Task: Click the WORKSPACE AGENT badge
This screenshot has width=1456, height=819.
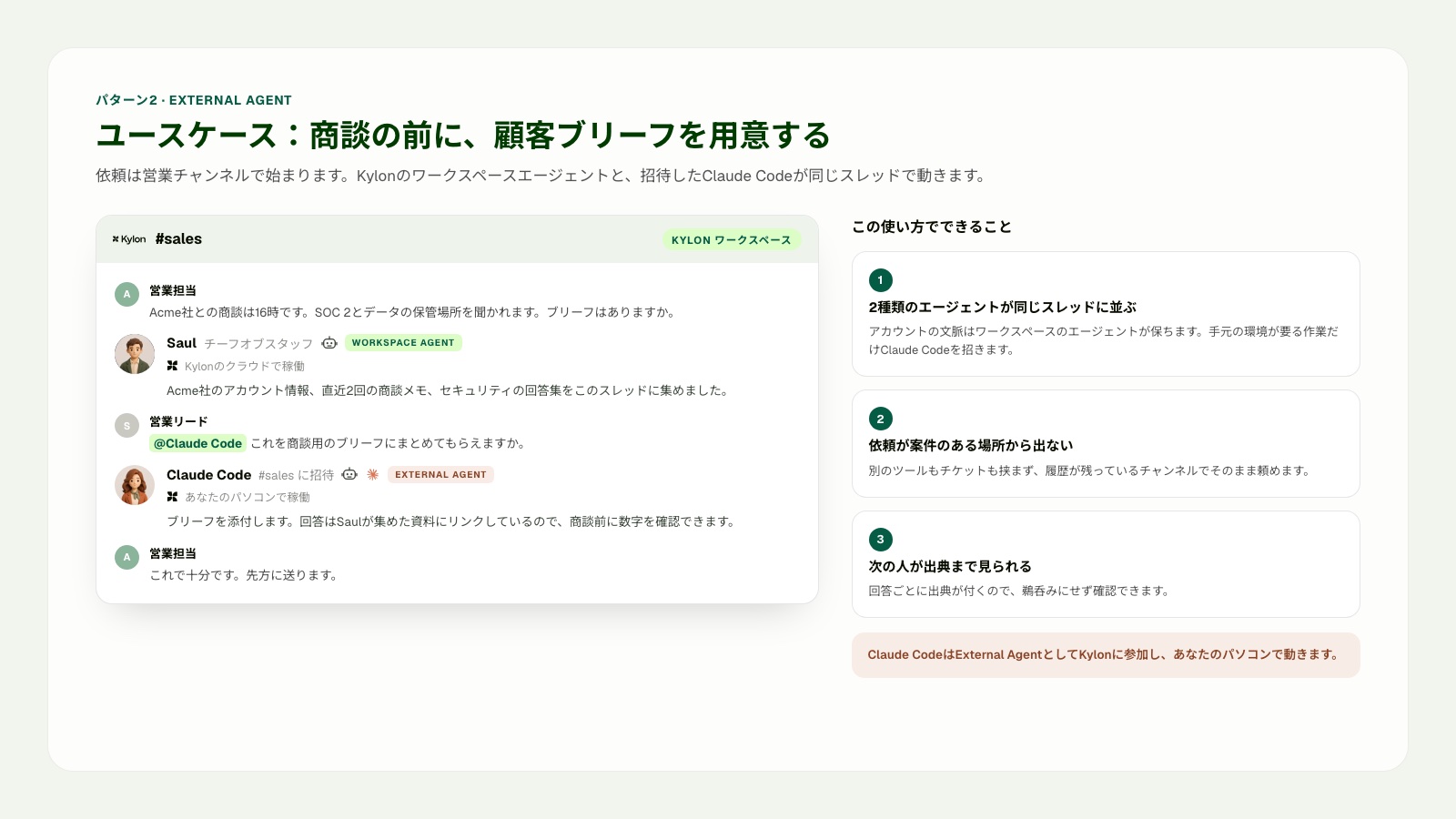Action: coord(403,343)
